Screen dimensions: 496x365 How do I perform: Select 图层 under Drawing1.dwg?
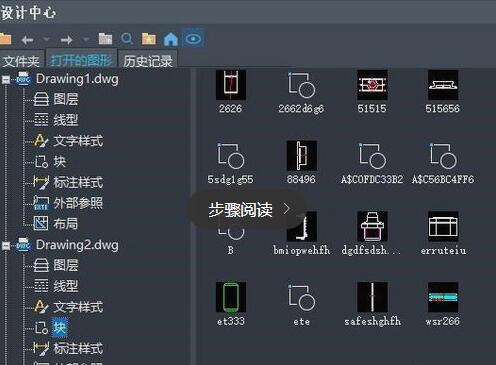66,99
